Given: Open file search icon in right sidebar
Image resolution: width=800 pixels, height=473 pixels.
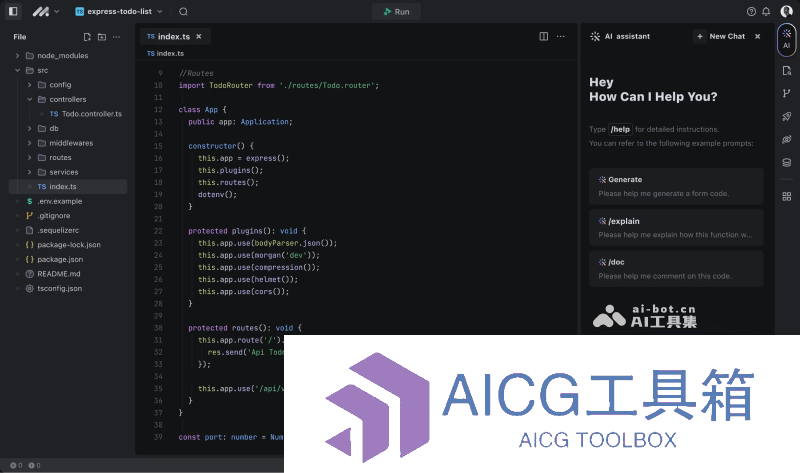Looking at the screenshot, I should pos(786,71).
